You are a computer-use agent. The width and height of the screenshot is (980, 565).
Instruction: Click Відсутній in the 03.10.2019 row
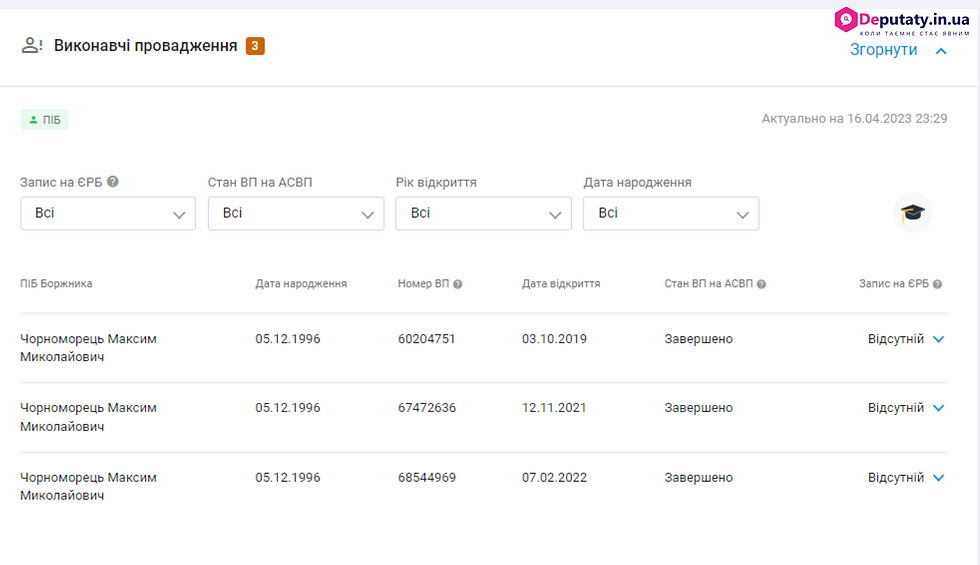pyautogui.click(x=896, y=339)
